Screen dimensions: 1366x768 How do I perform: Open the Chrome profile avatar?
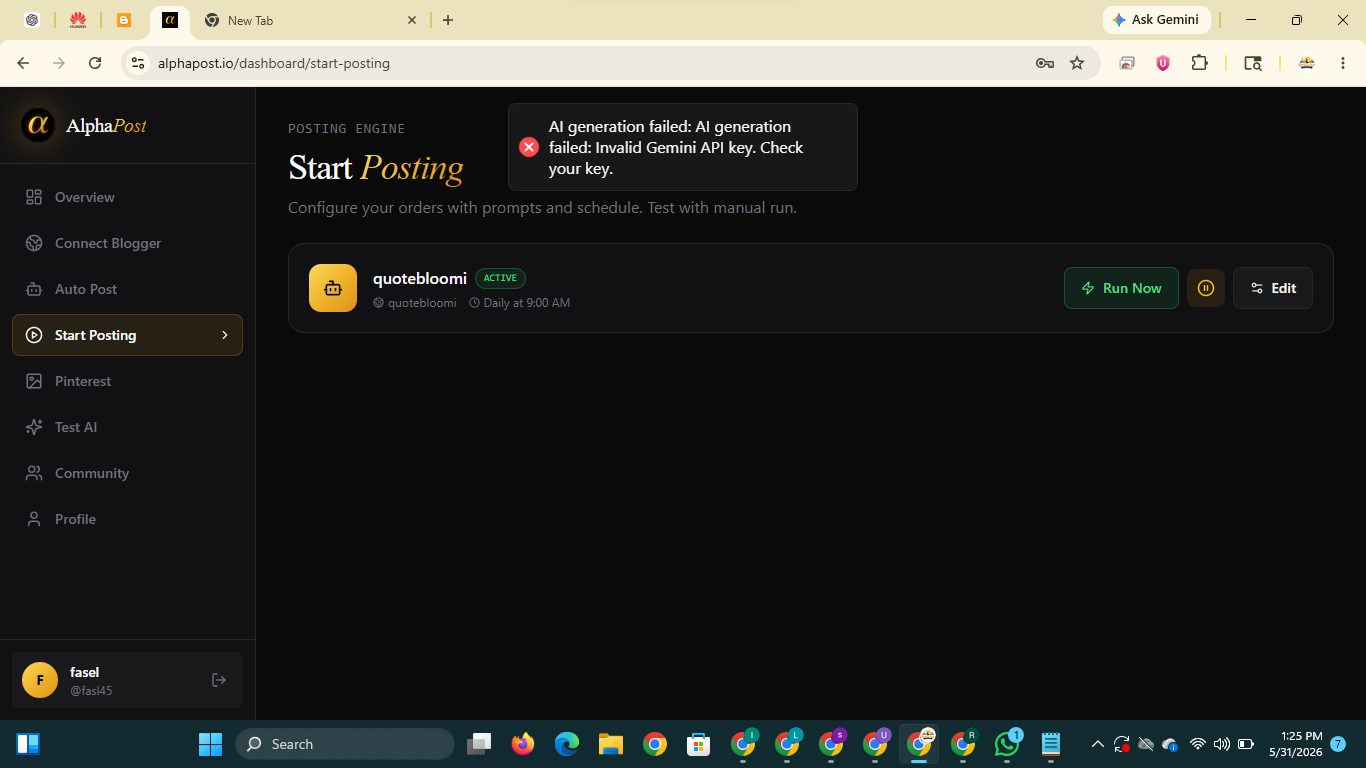[x=1306, y=63]
